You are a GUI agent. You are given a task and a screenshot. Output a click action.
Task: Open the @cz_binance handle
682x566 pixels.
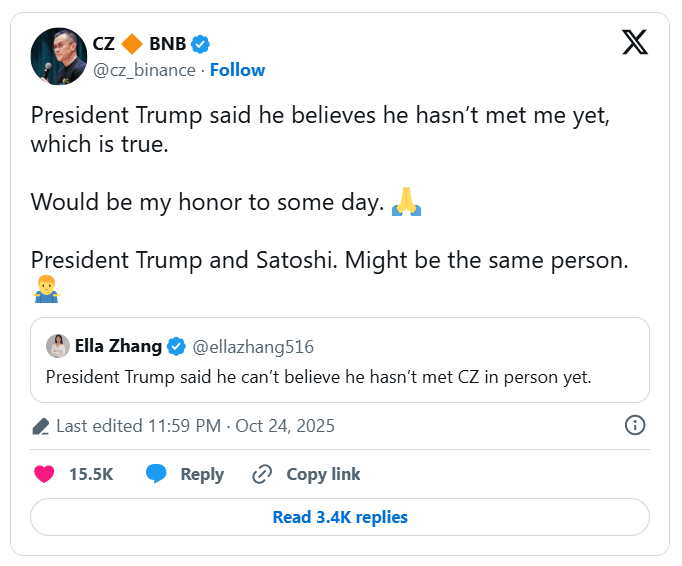146,70
